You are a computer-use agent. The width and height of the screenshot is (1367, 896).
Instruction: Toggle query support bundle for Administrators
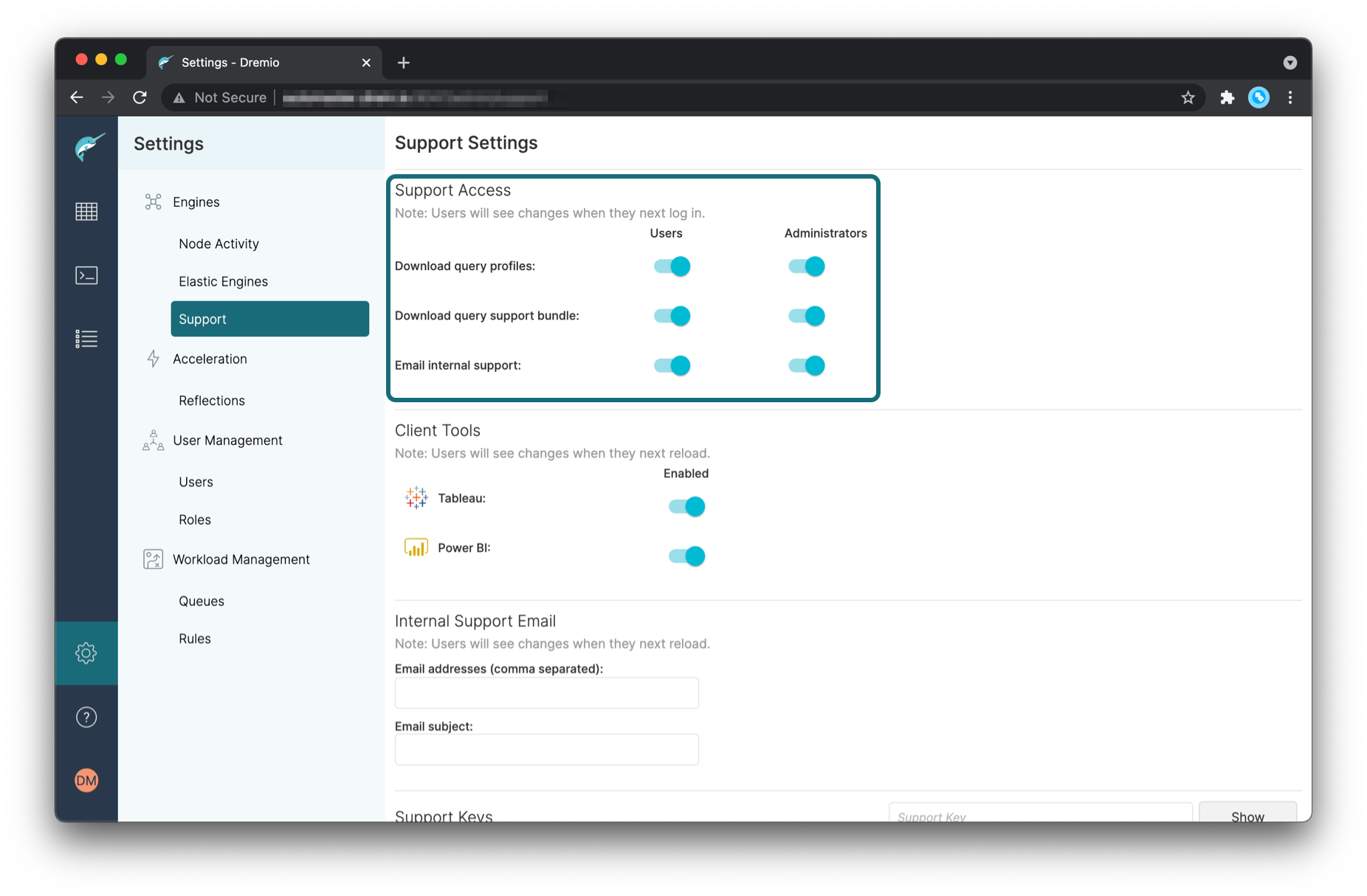tap(805, 315)
